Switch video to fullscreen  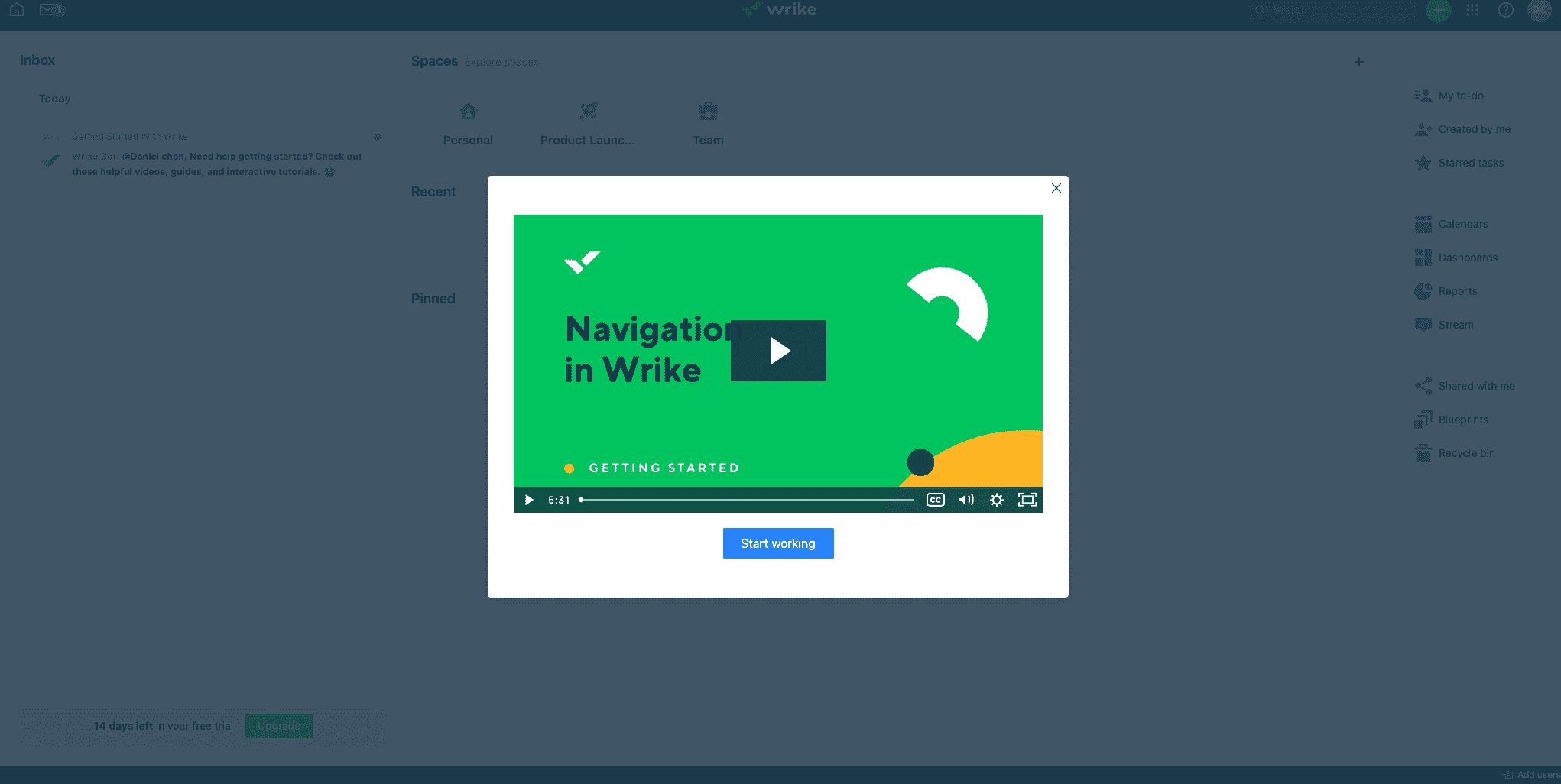[x=1027, y=500]
